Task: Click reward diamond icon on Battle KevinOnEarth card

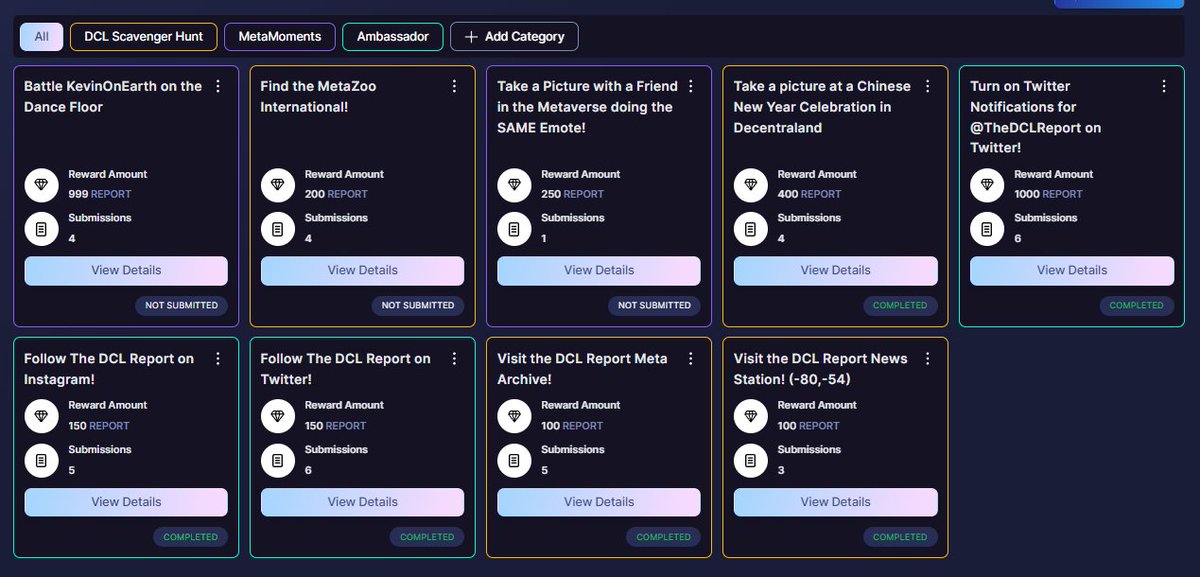Action: [41, 185]
